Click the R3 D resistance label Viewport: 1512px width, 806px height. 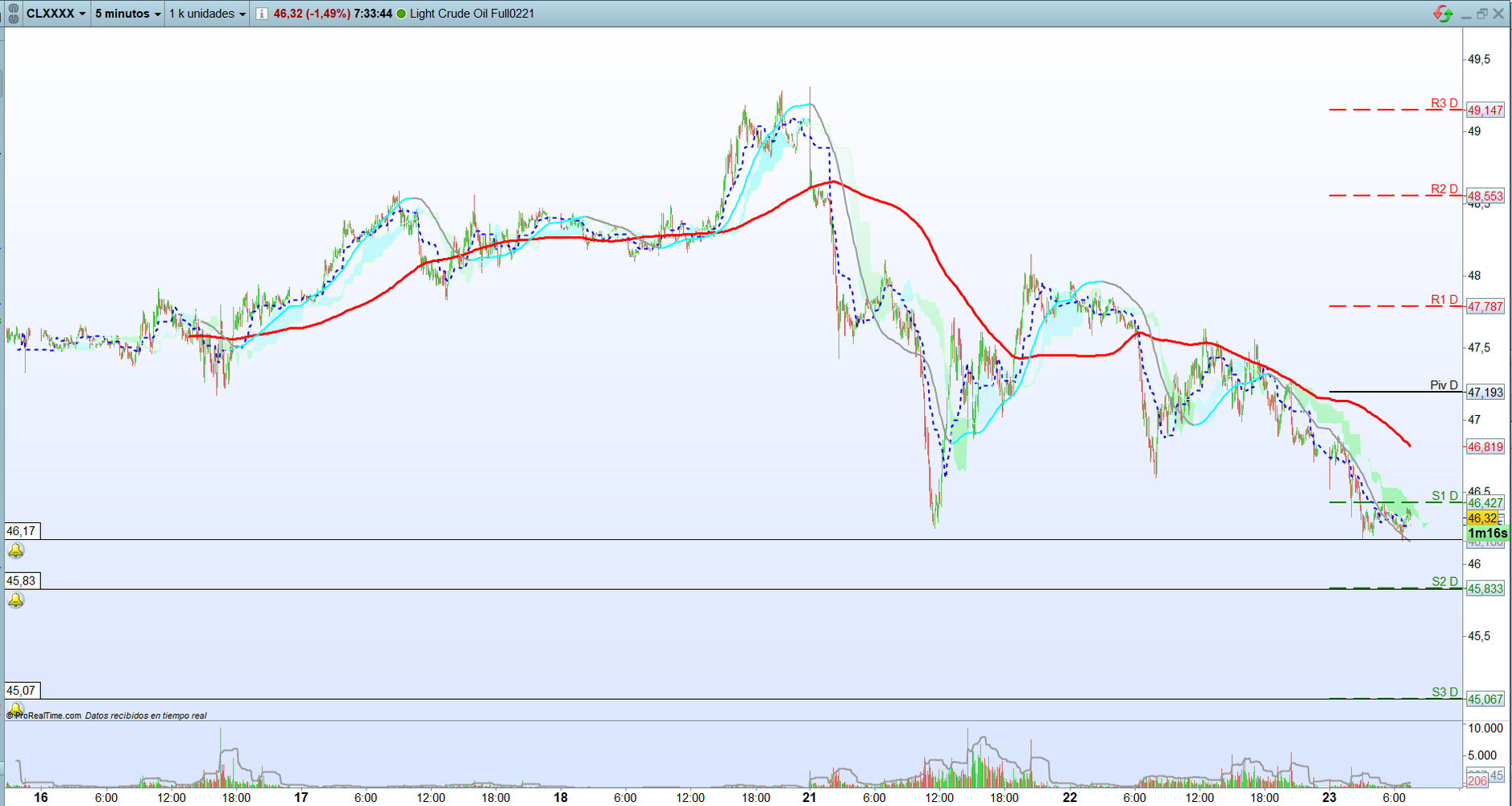[x=1444, y=103]
